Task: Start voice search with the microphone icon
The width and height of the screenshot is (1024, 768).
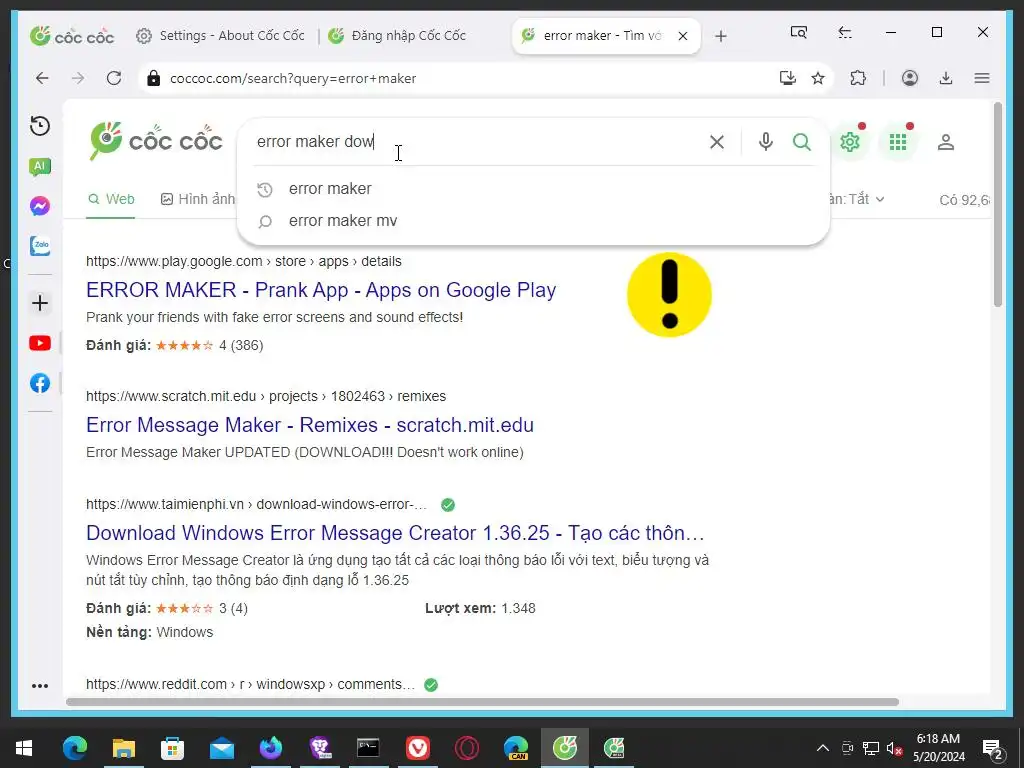Action: click(x=765, y=142)
